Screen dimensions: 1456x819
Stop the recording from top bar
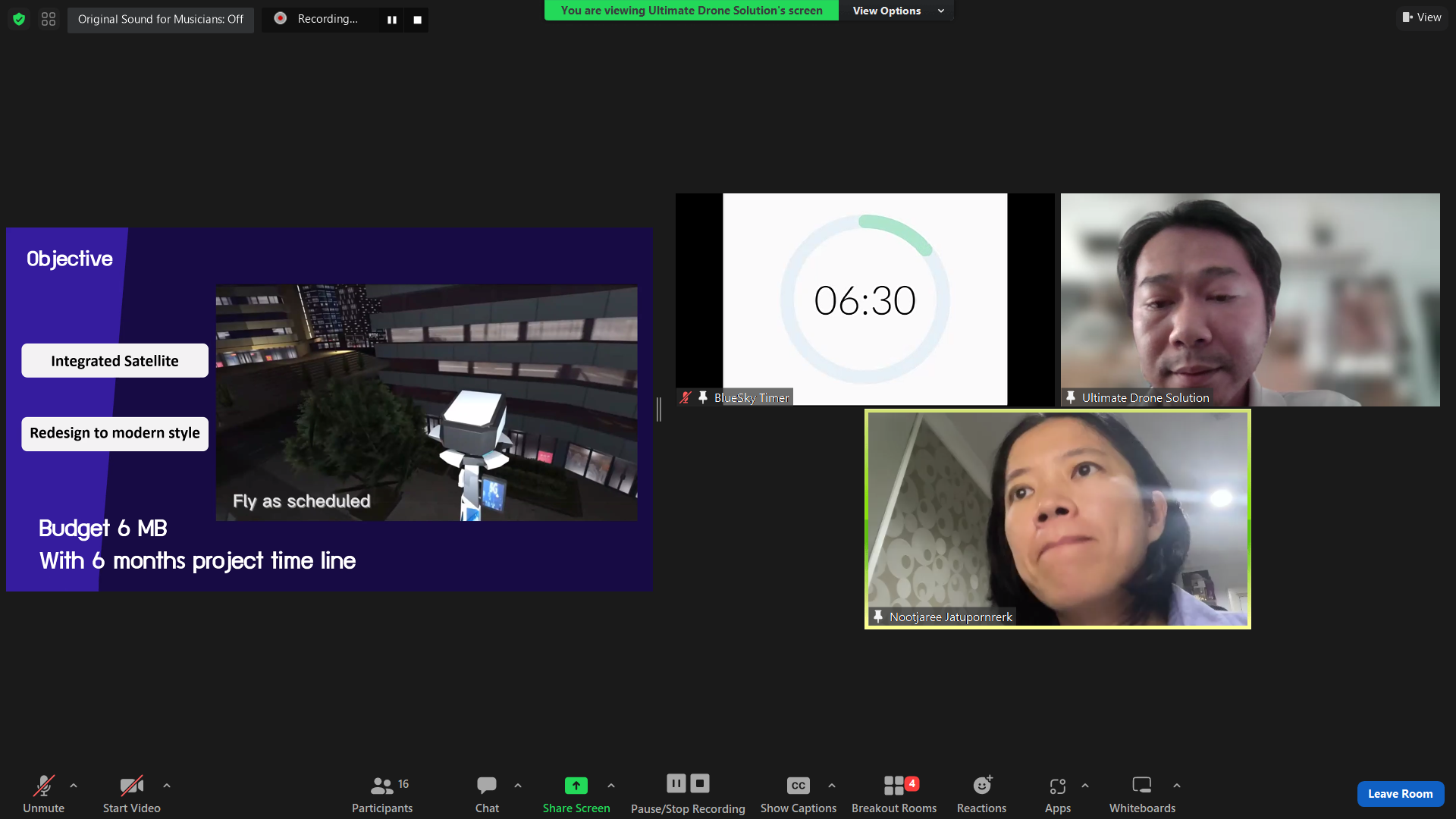click(417, 20)
